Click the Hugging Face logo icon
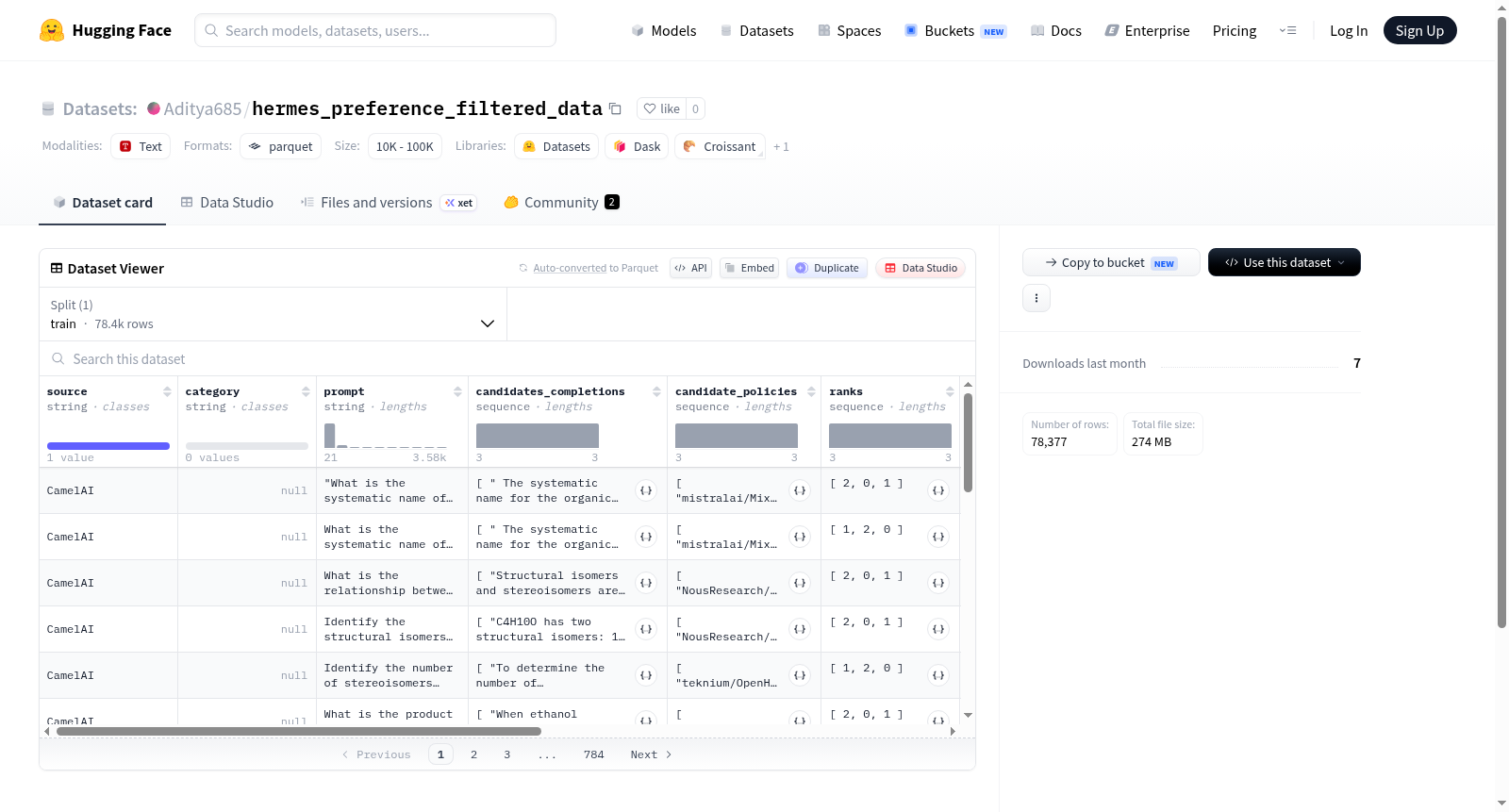 point(52,30)
